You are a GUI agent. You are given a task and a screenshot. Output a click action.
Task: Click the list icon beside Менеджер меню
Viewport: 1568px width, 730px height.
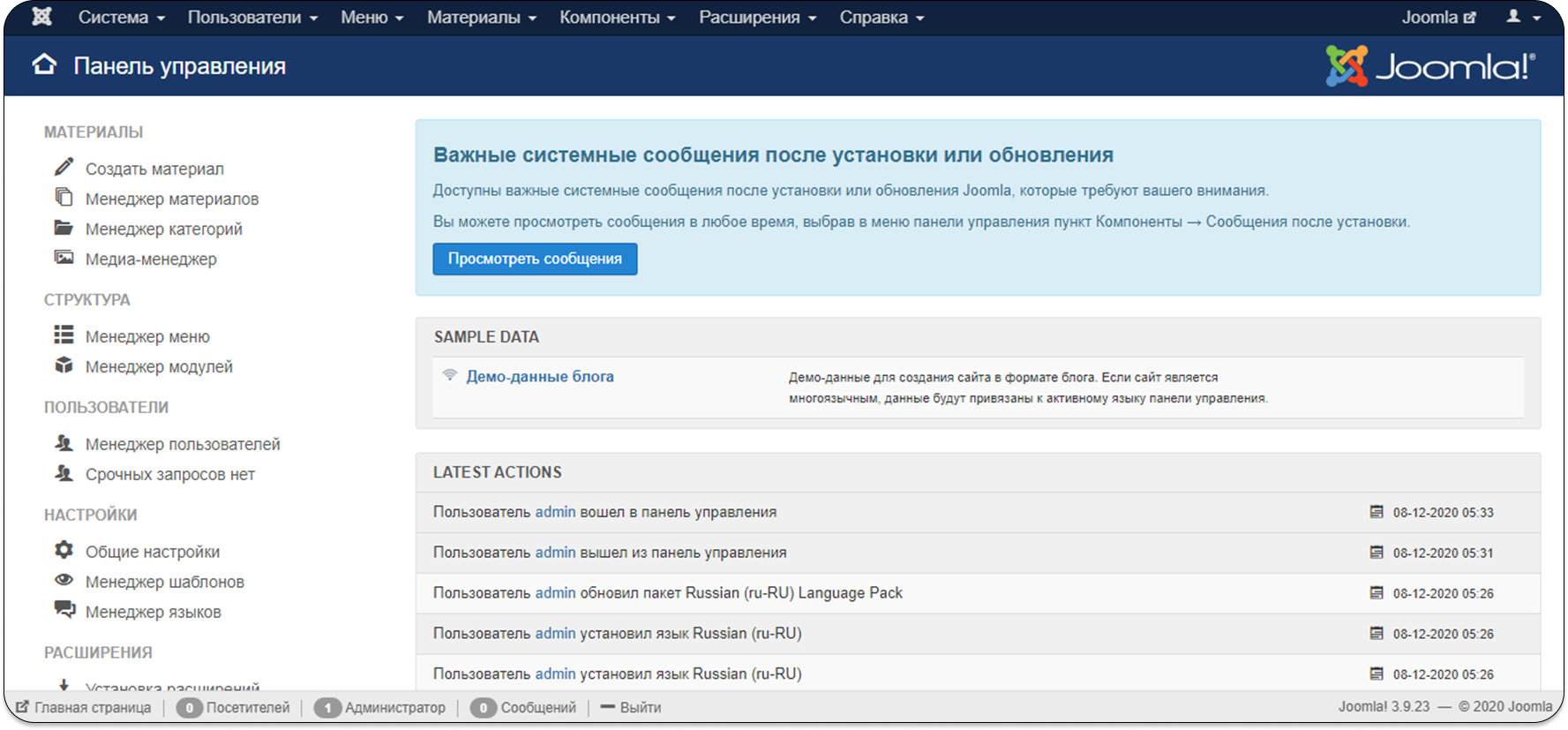[x=64, y=335]
